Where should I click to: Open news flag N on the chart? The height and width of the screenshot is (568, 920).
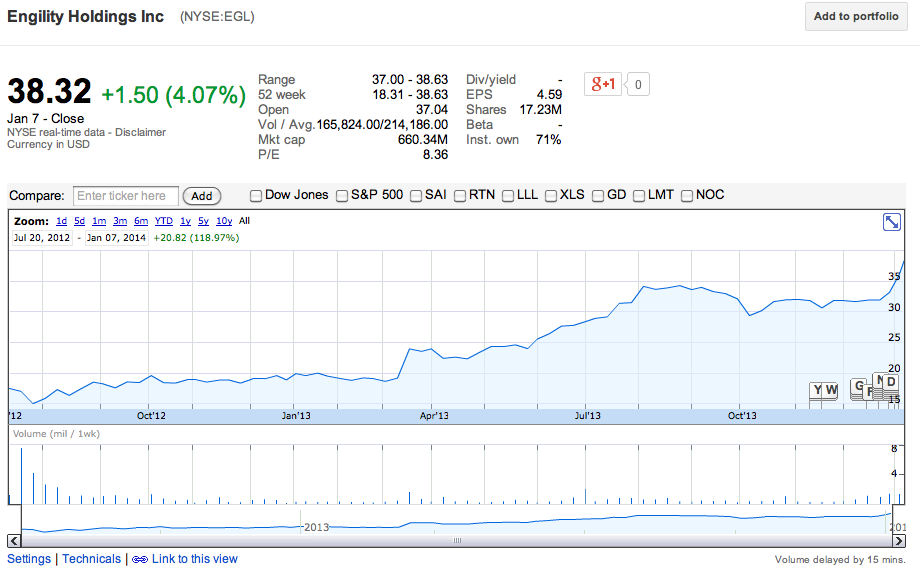pos(878,380)
